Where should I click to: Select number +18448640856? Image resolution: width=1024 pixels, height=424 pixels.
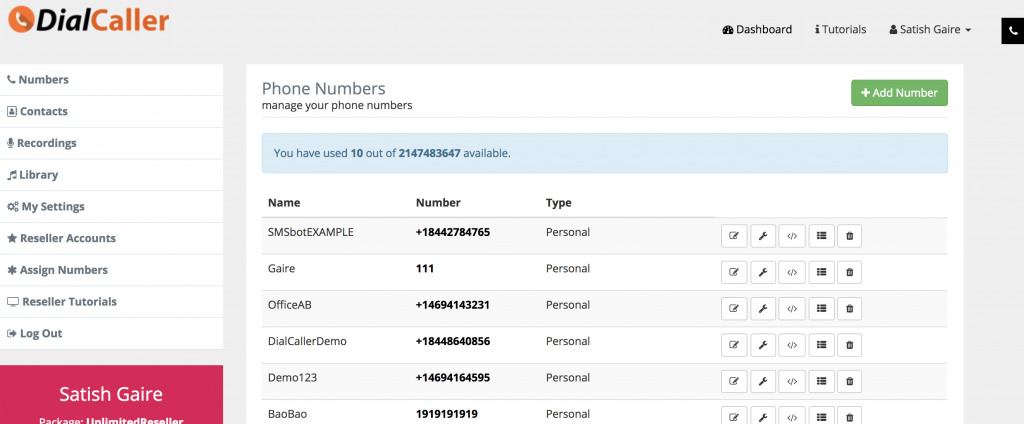(453, 341)
